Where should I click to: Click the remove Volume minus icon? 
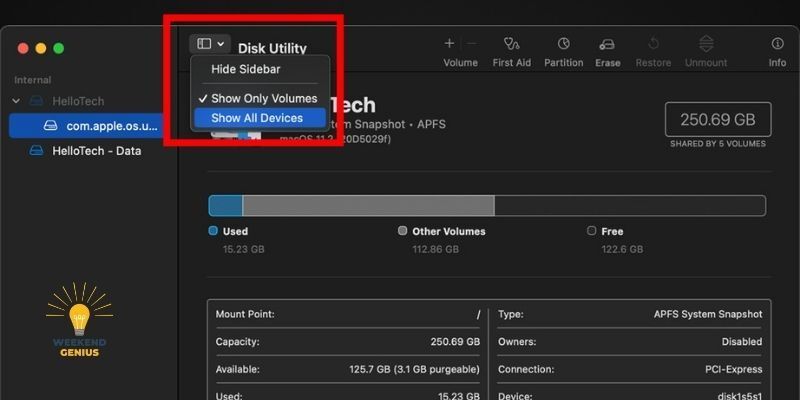(x=472, y=44)
